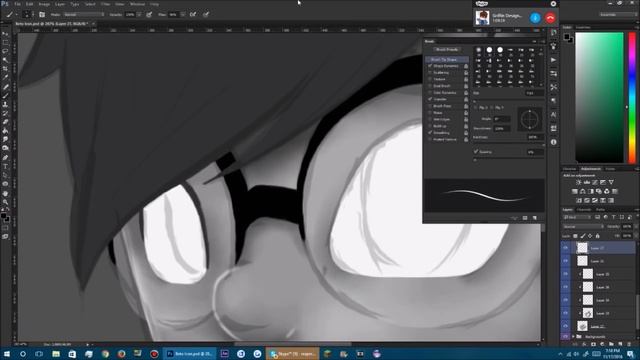The image size is (640, 360).
Task: Toggle the Brush panel icon in options bar
Action: click(42, 14)
